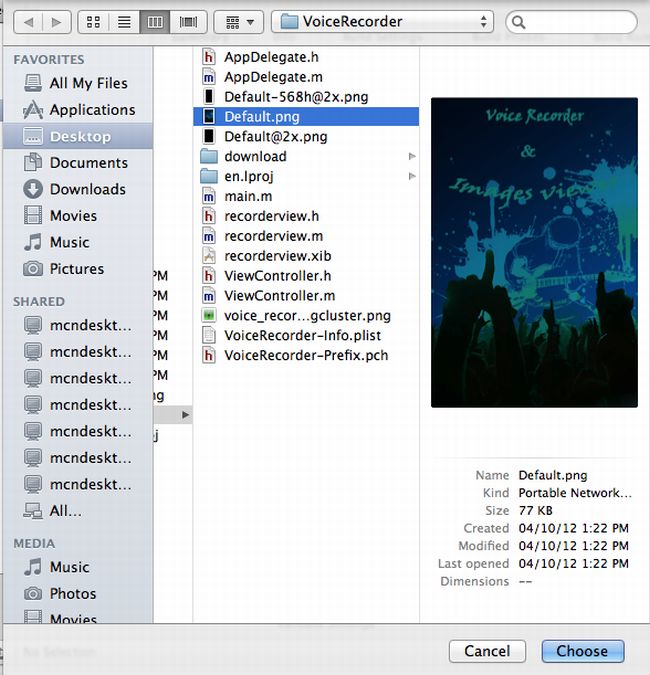Click the MEDIA section header

coord(34,543)
